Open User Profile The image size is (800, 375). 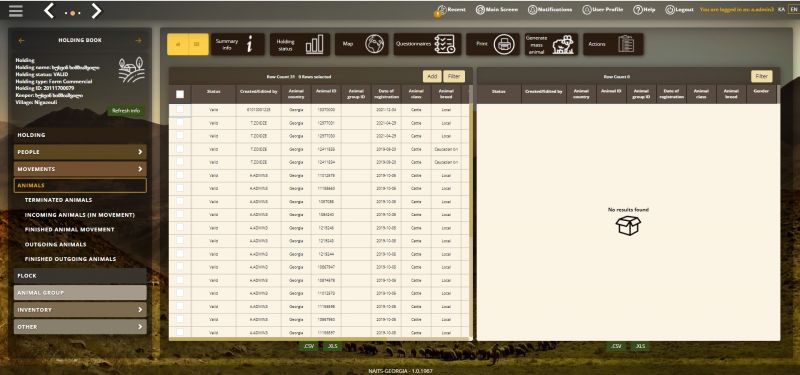coord(603,10)
